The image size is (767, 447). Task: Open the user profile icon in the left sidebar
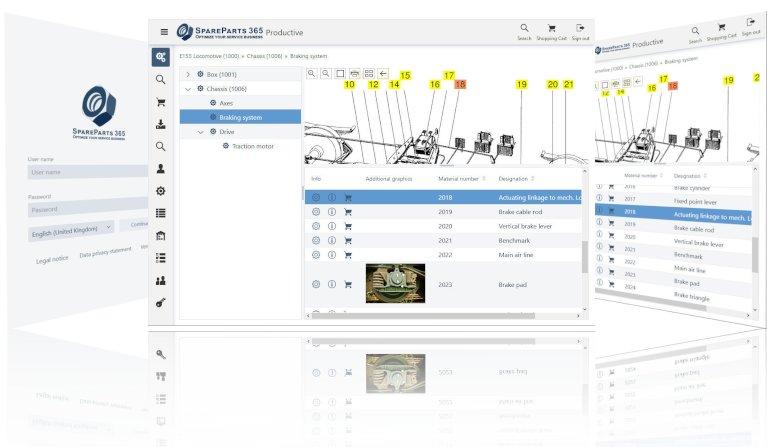click(x=160, y=168)
